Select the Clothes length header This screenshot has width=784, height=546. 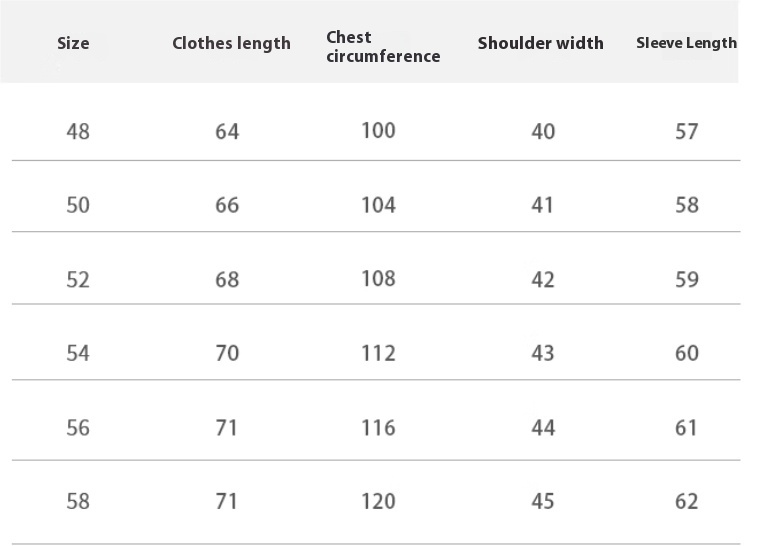pyautogui.click(x=231, y=44)
